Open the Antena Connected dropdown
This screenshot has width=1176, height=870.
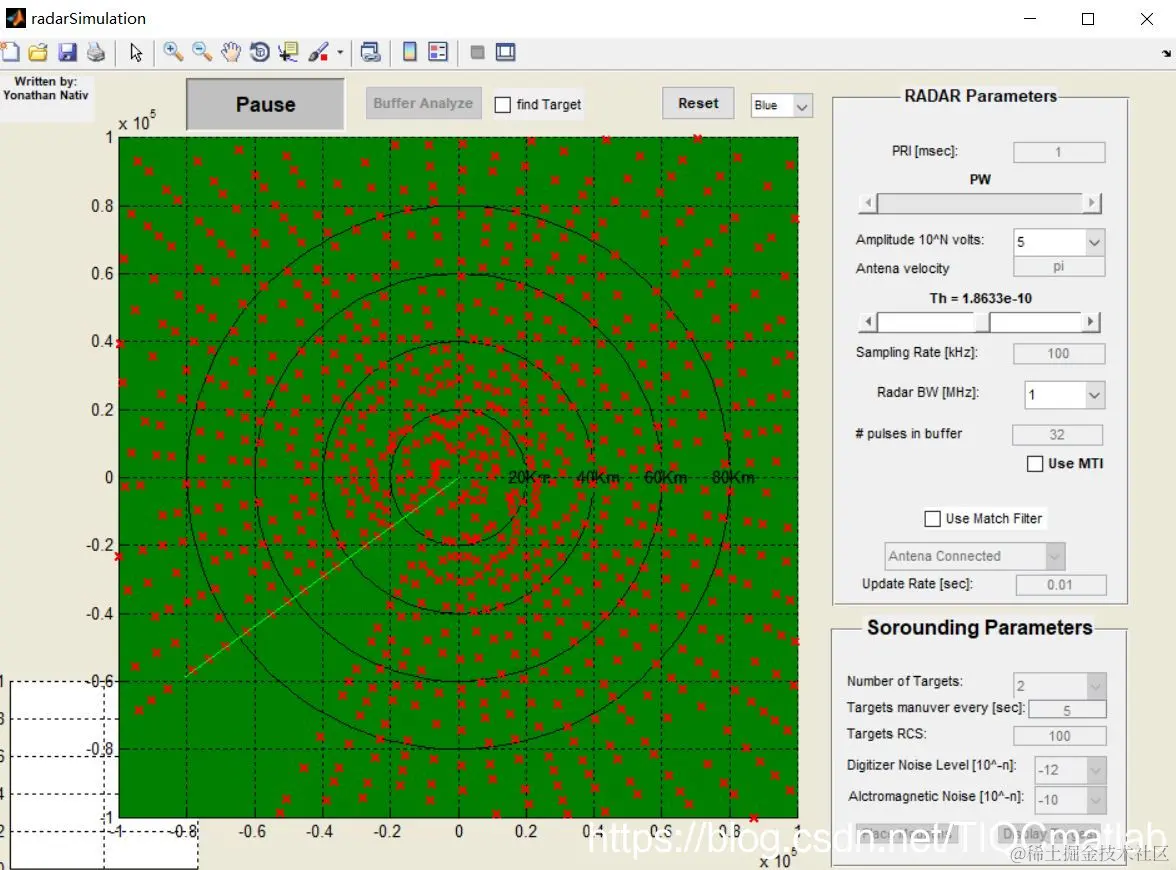pos(974,556)
